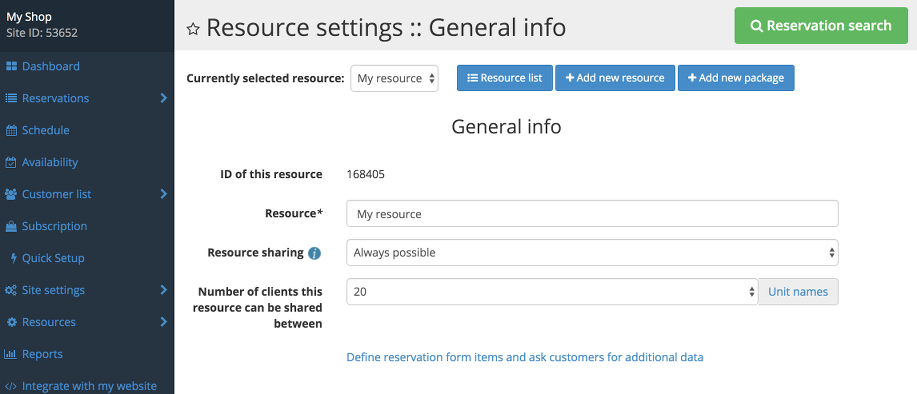
Task: Click the Reports bar chart icon
Action: [11, 354]
